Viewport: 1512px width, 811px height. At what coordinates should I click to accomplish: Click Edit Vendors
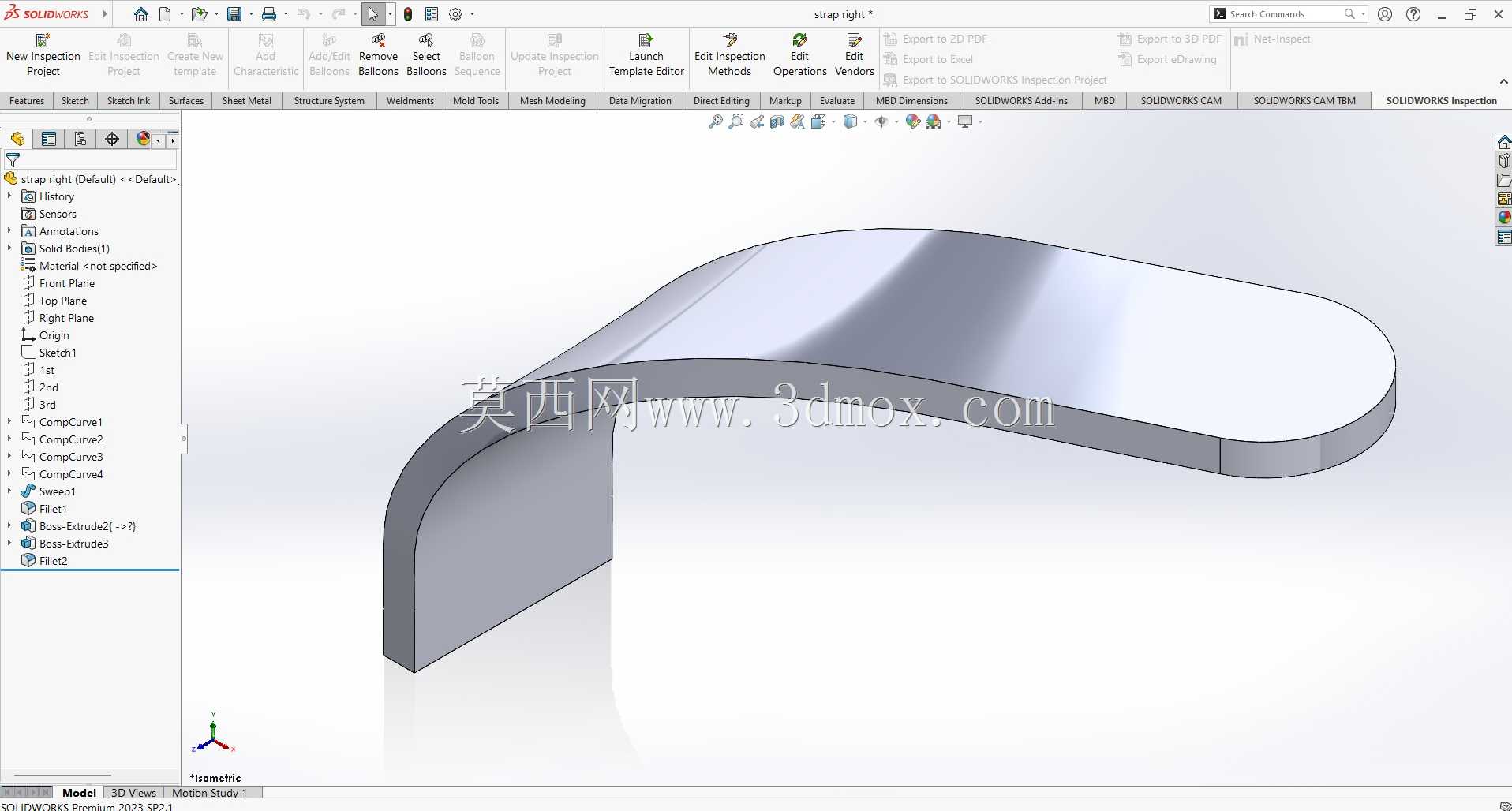click(x=854, y=54)
